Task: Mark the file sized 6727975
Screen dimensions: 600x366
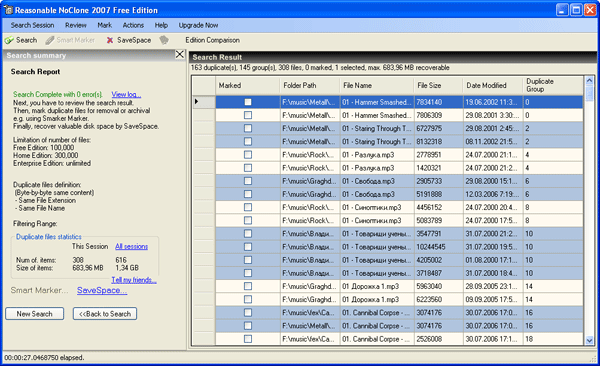Action: [248, 128]
